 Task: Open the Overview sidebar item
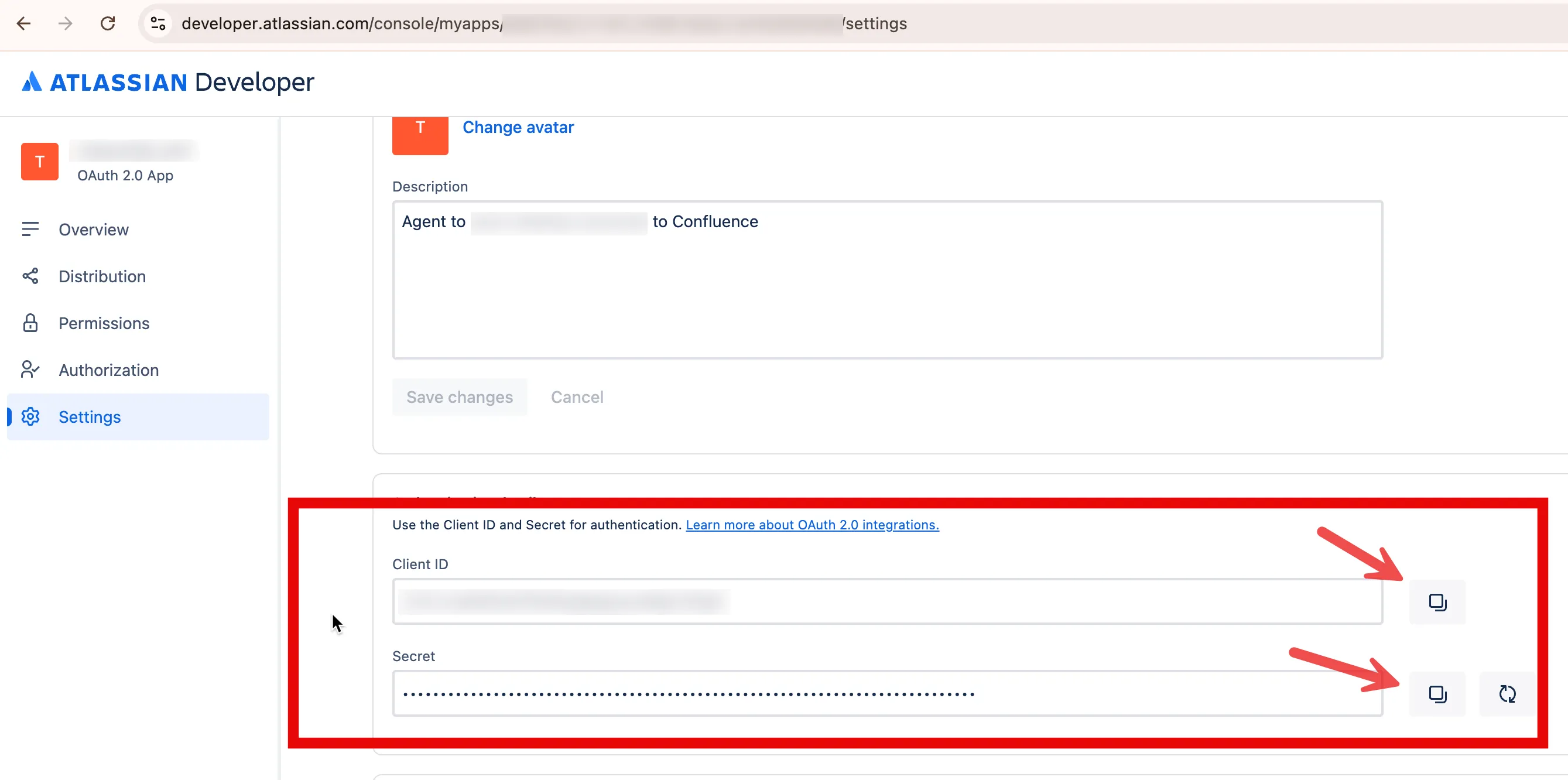138,230
